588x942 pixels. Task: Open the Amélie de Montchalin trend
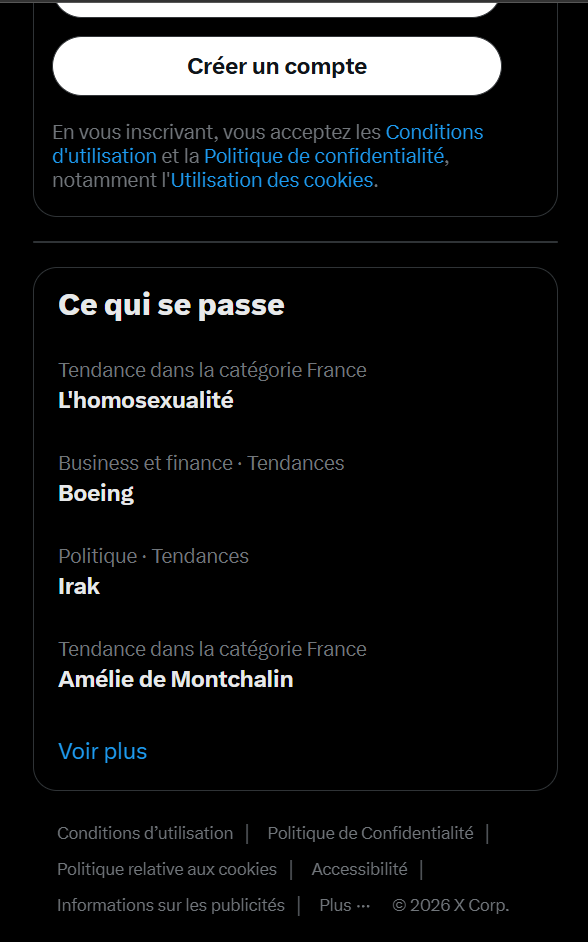[x=295, y=666]
